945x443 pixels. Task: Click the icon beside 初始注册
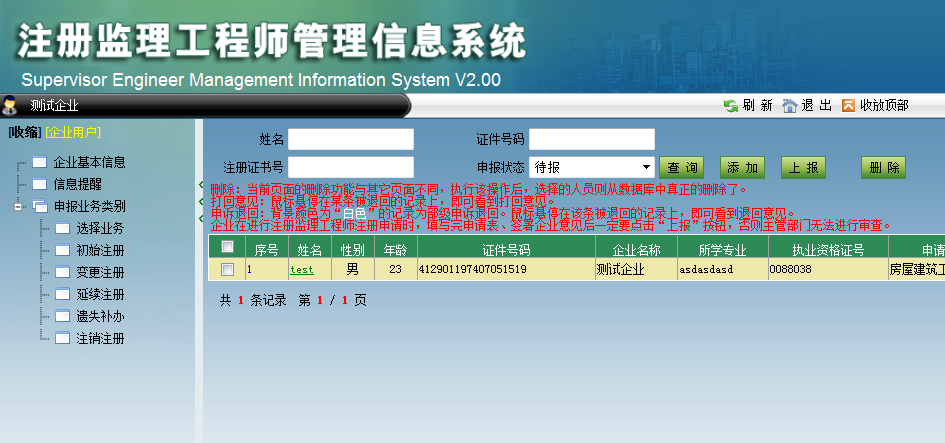point(62,250)
